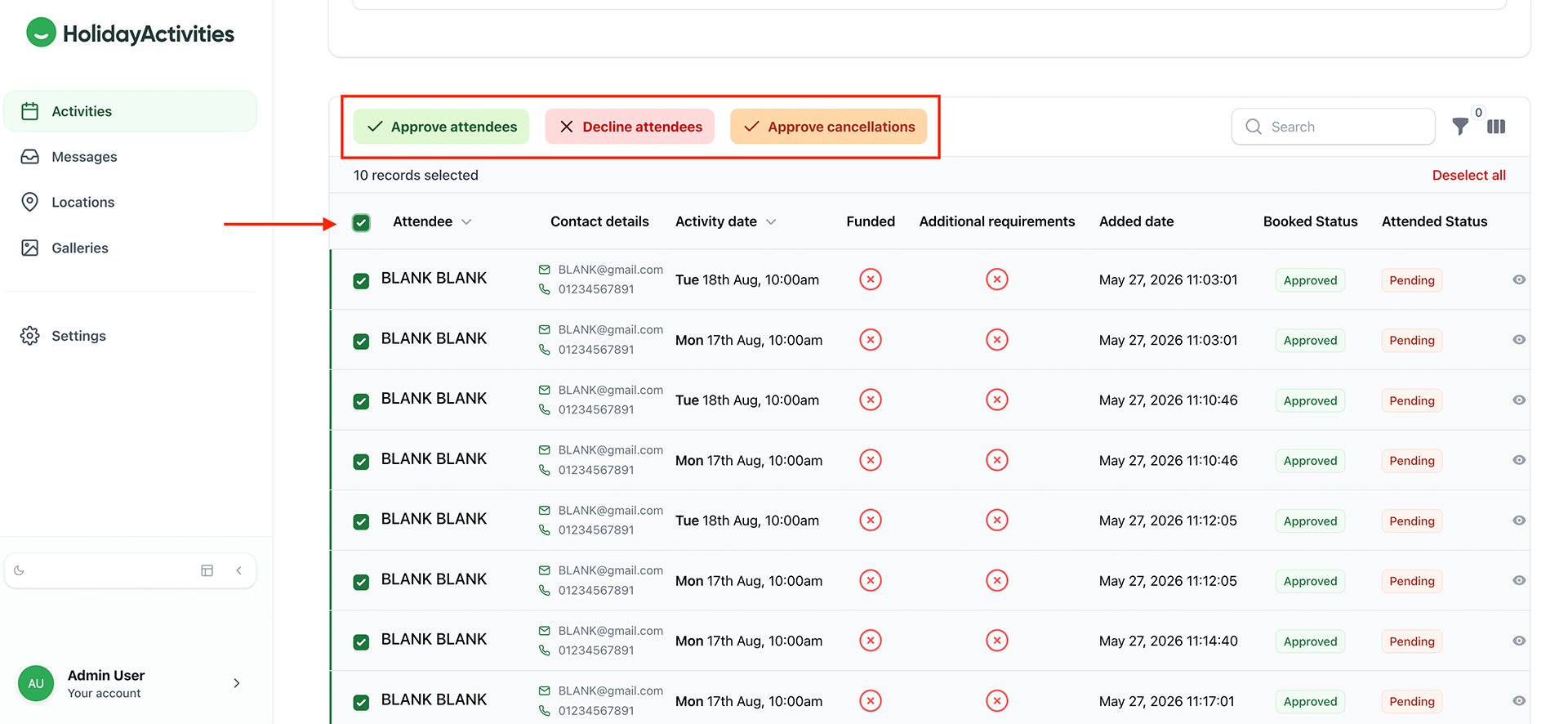Viewport: 1568px width, 724px height.
Task: Open Messages in sidebar
Action: coord(131,157)
